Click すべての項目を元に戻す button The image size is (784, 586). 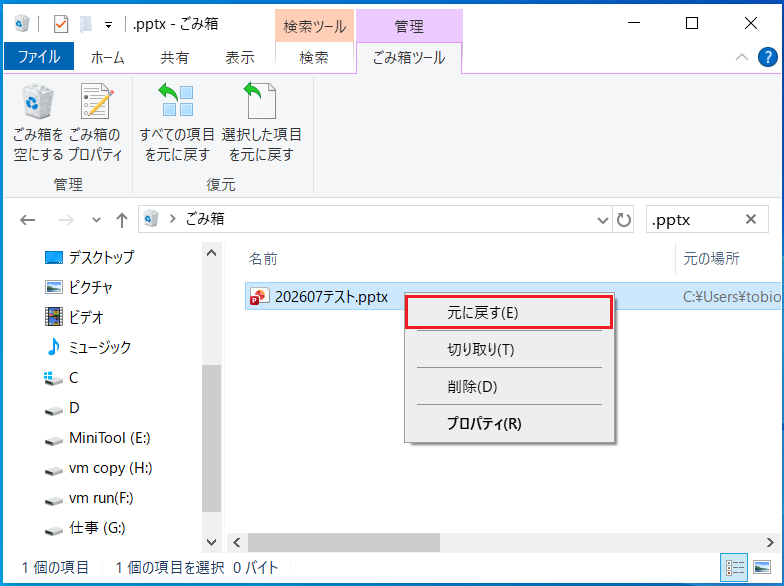point(177,122)
